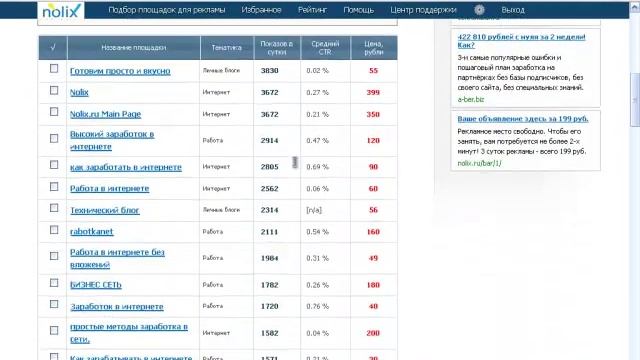The image size is (640, 360).
Task: Sort by Цена, рубли header
Action: point(373,48)
